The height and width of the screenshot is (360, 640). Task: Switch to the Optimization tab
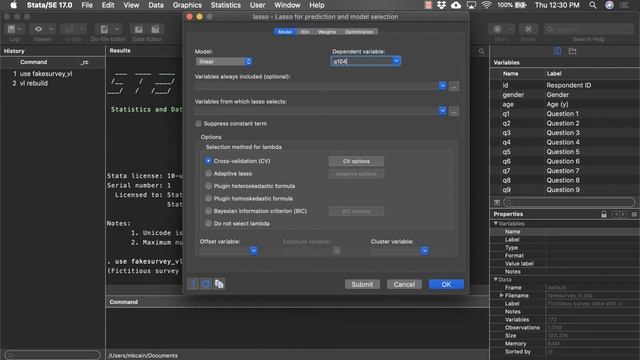[x=359, y=32]
